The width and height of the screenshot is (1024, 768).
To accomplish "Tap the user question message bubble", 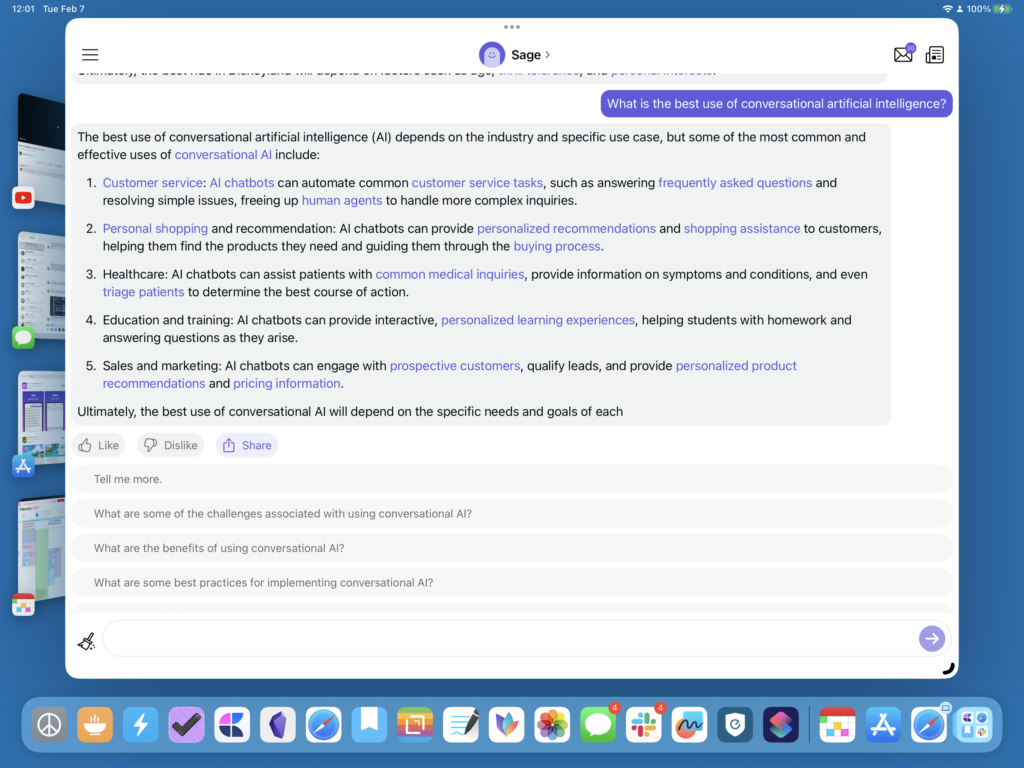I will click(776, 104).
